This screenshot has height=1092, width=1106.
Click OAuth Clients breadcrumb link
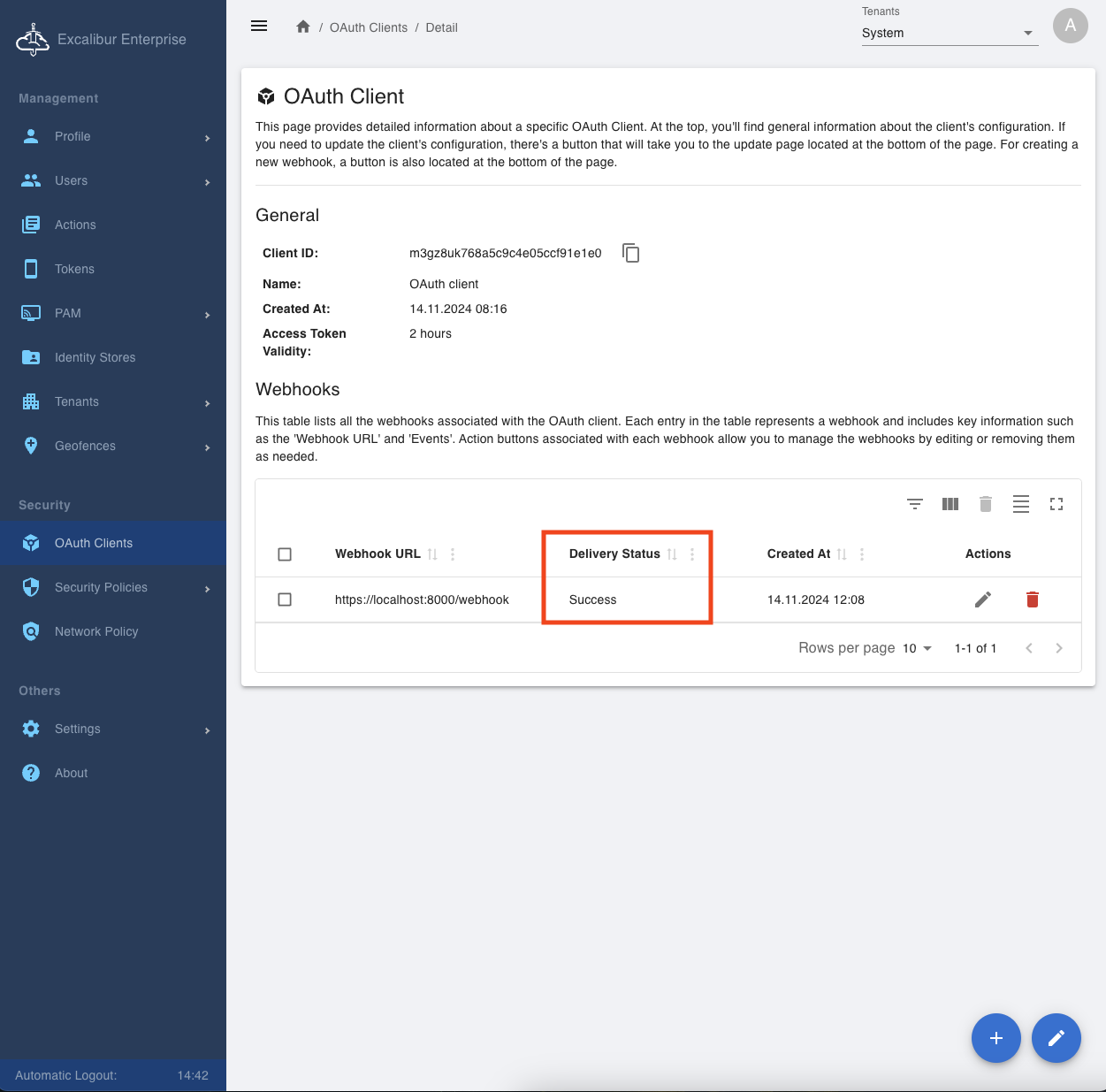(369, 27)
